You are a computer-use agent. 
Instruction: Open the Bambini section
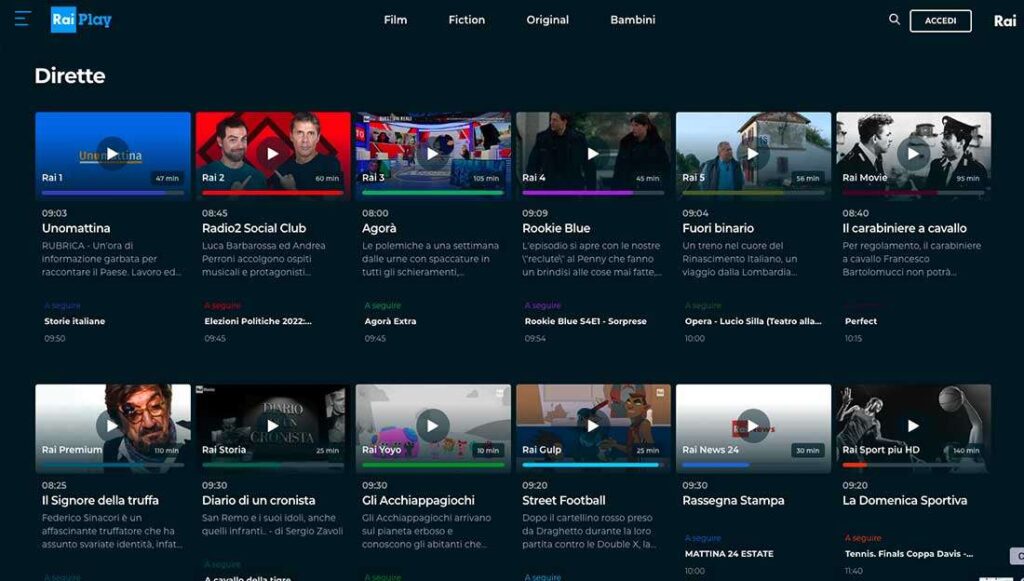click(x=632, y=20)
